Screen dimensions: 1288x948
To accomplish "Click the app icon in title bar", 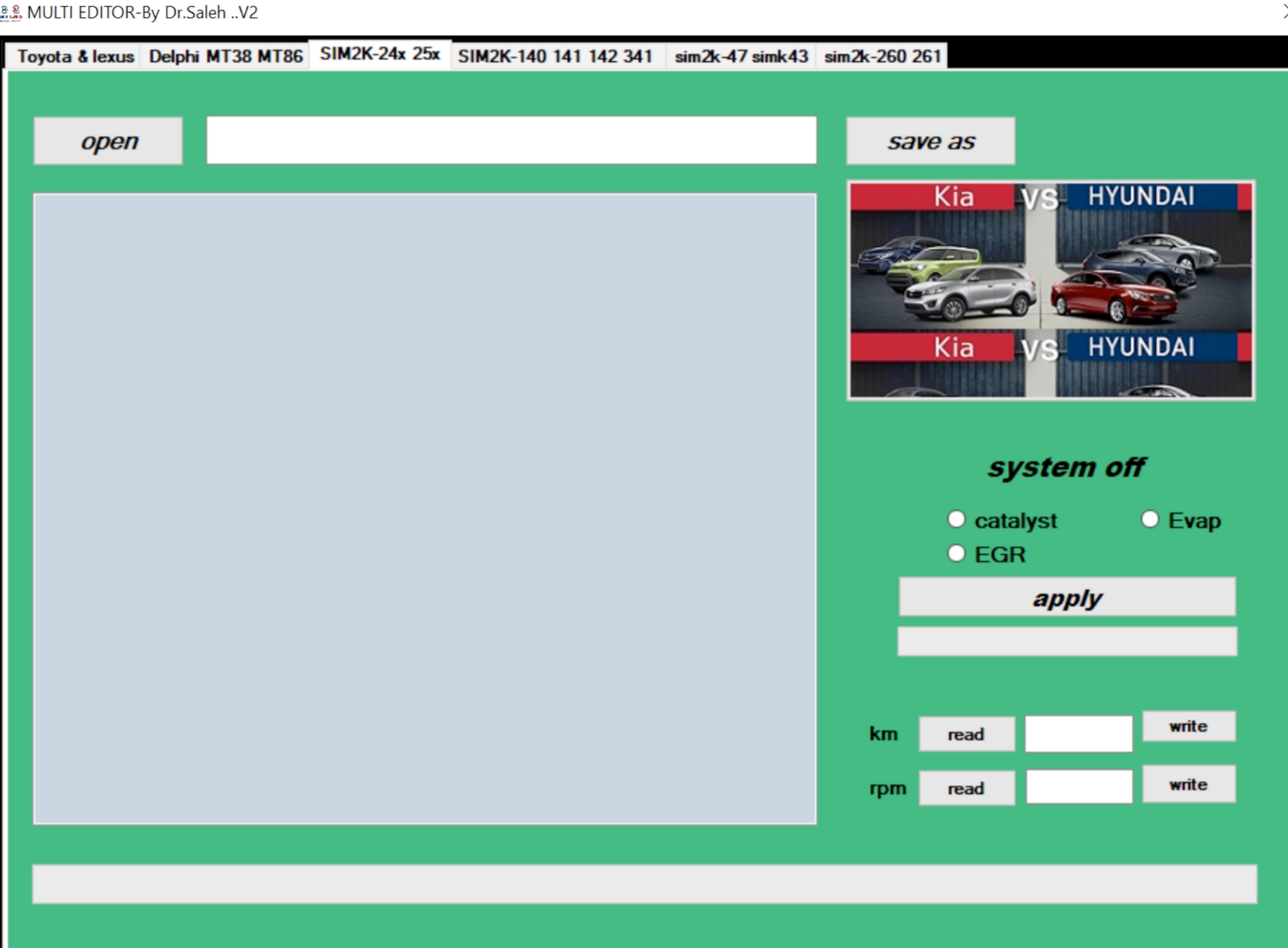I will [x=11, y=13].
